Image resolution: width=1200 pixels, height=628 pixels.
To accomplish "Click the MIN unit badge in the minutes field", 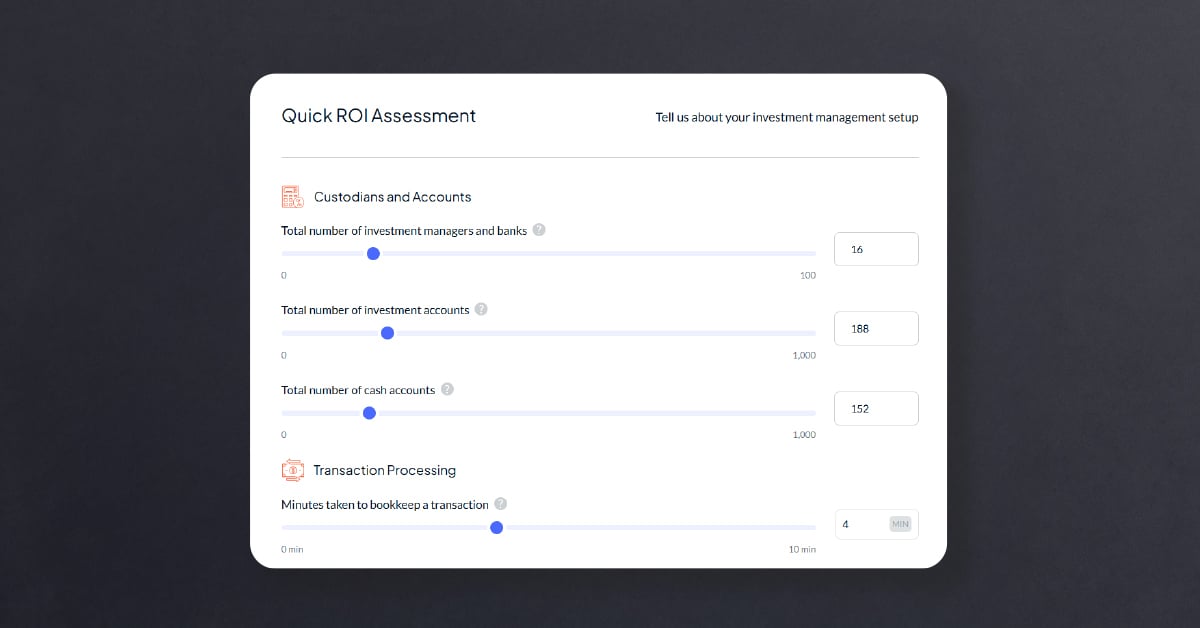I will coord(900,523).
